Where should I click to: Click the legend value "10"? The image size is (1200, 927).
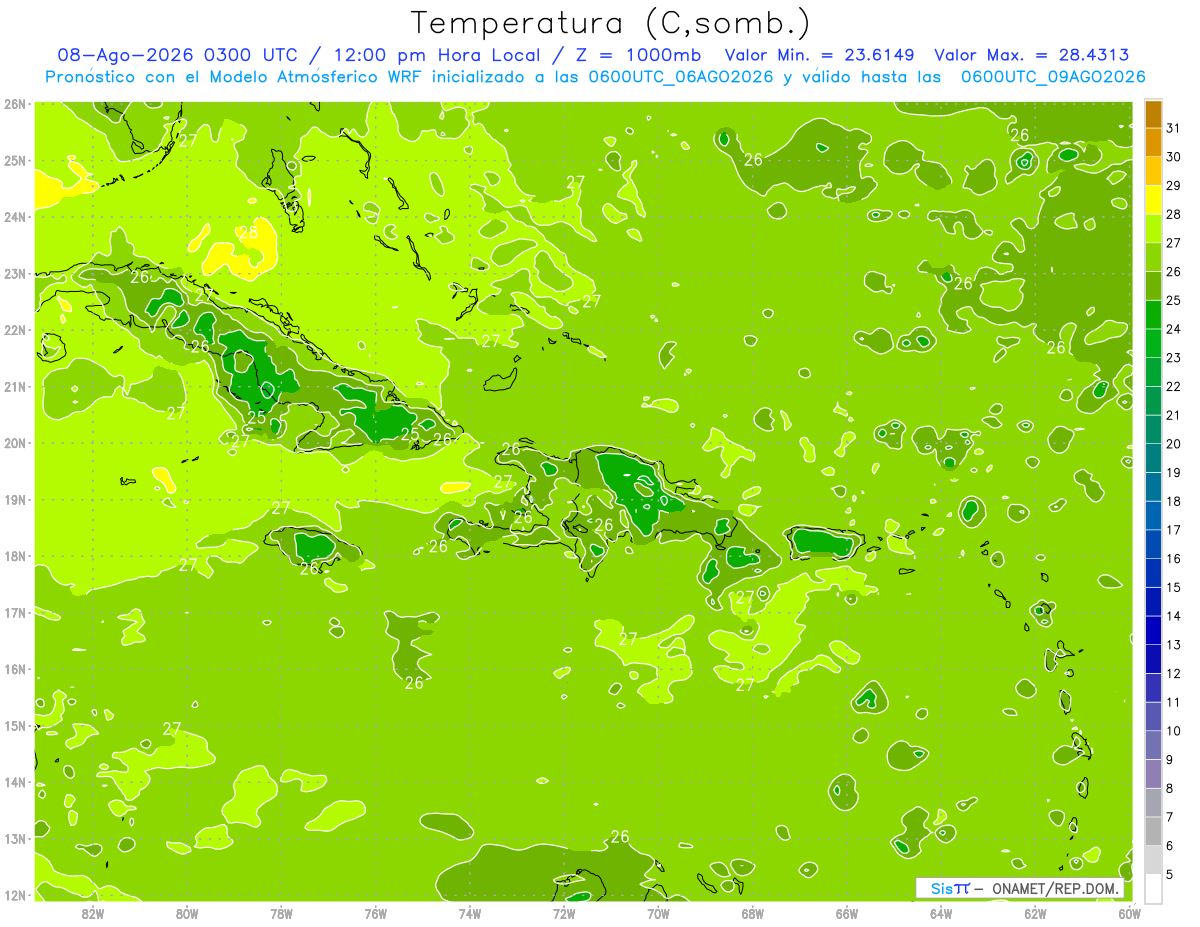(x=1174, y=731)
